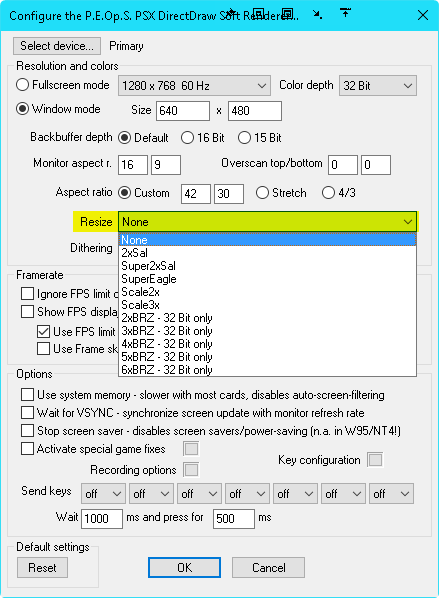Enable Use system memory checkbox
This screenshot has width=439, height=598.
pyautogui.click(x=27, y=395)
